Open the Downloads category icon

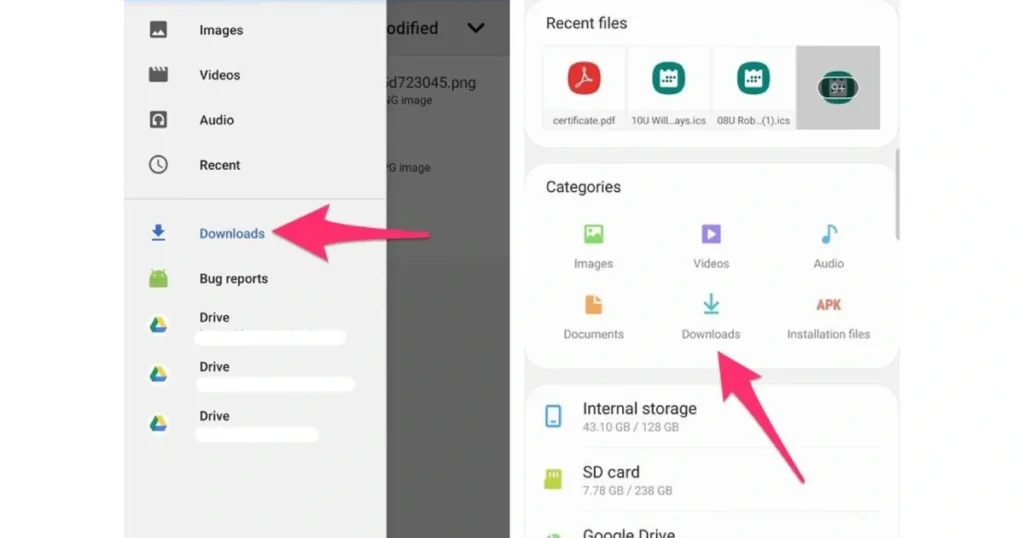(x=711, y=304)
